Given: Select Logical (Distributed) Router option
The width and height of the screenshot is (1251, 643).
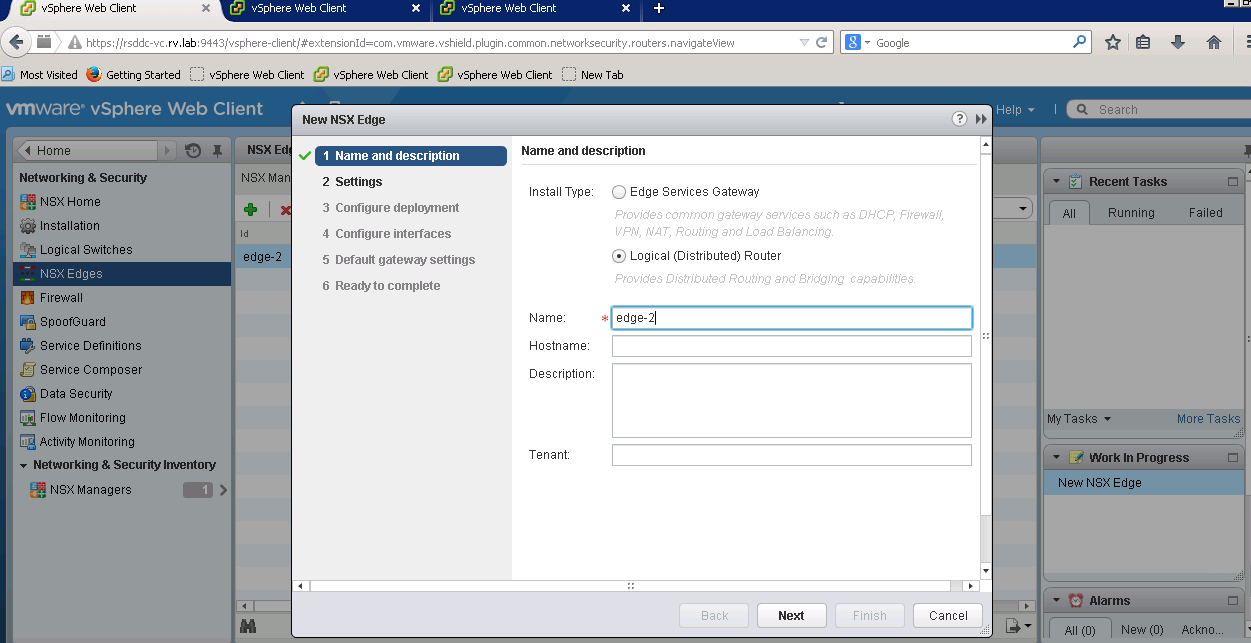Looking at the screenshot, I should tap(619, 256).
